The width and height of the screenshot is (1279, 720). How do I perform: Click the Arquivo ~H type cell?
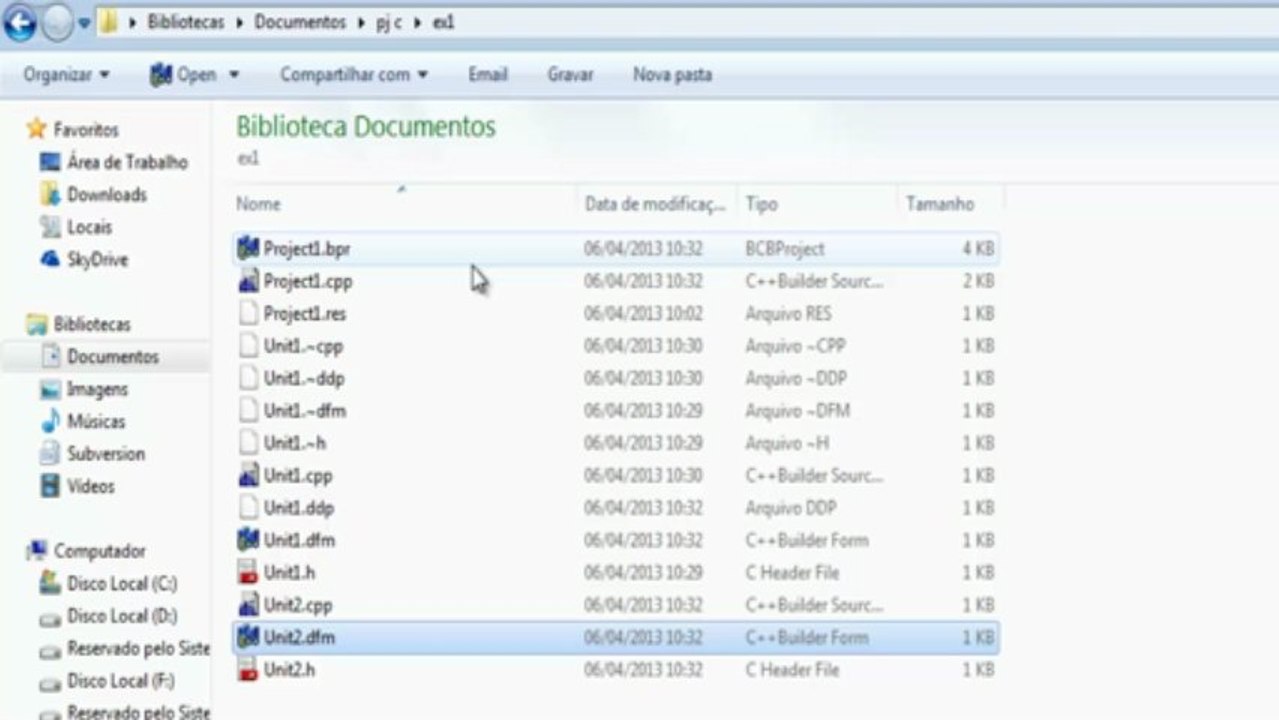(x=787, y=443)
